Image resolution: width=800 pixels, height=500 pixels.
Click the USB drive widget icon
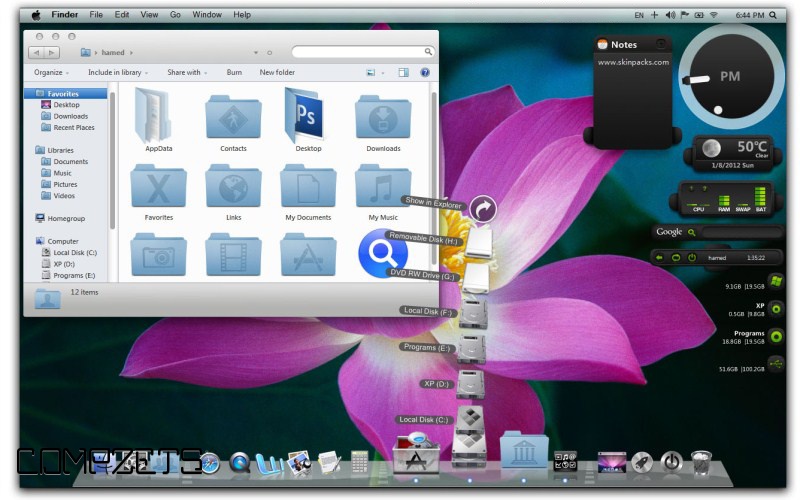776,363
